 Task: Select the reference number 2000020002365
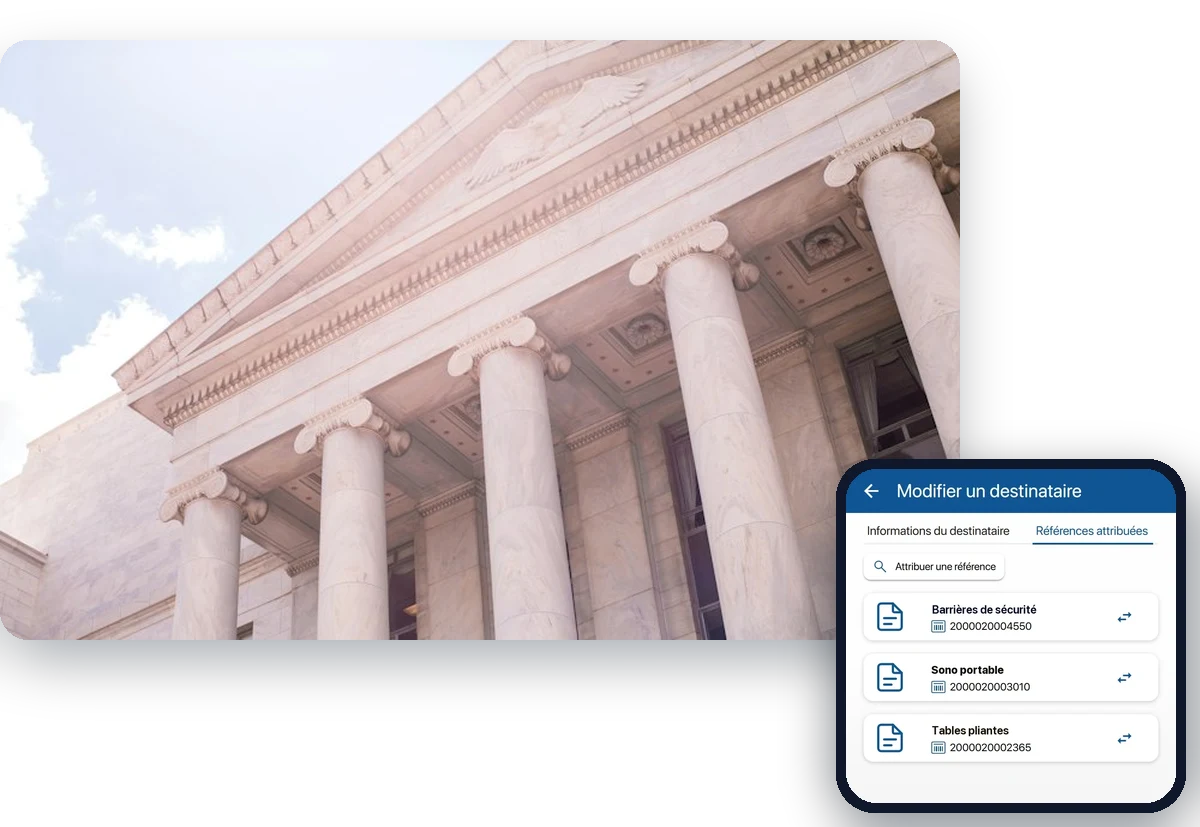[x=990, y=748]
